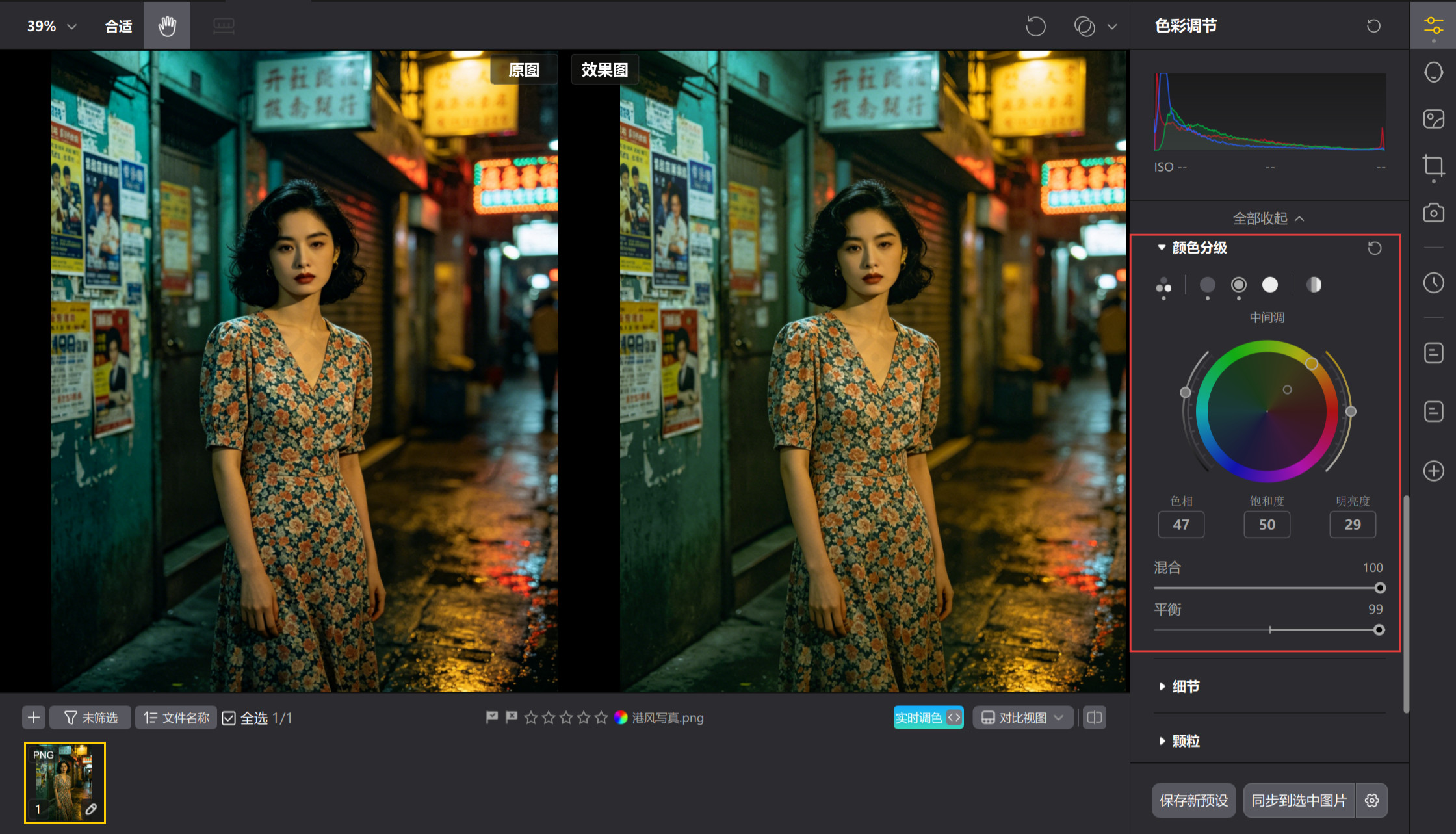Select the highlights white circle mode
Viewport: 1456px width, 834px height.
coord(1269,285)
